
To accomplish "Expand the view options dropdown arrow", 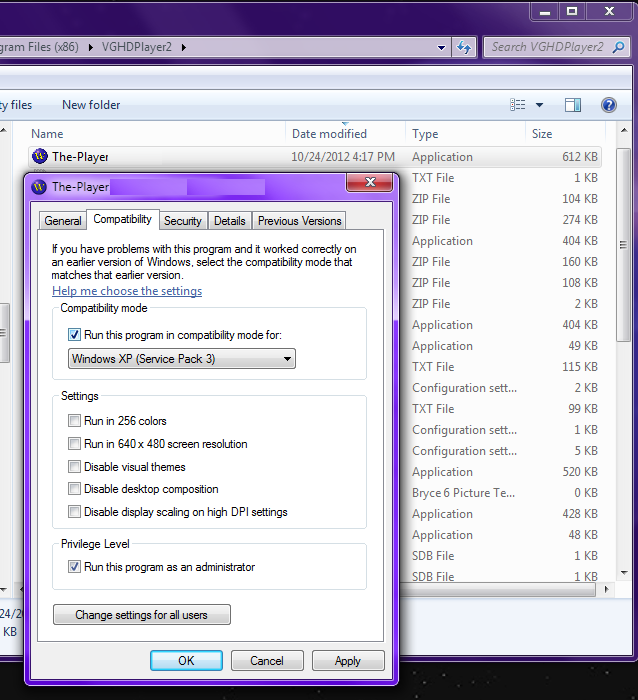I will click(539, 105).
